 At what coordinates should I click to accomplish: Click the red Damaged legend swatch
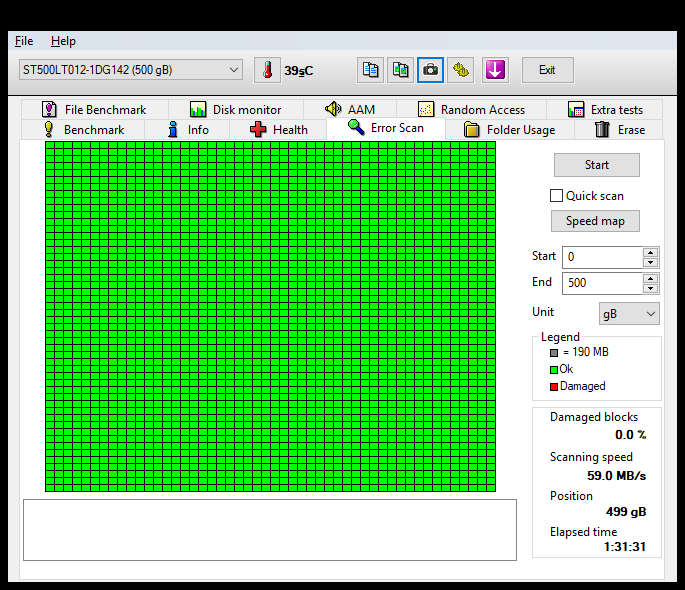tap(554, 386)
